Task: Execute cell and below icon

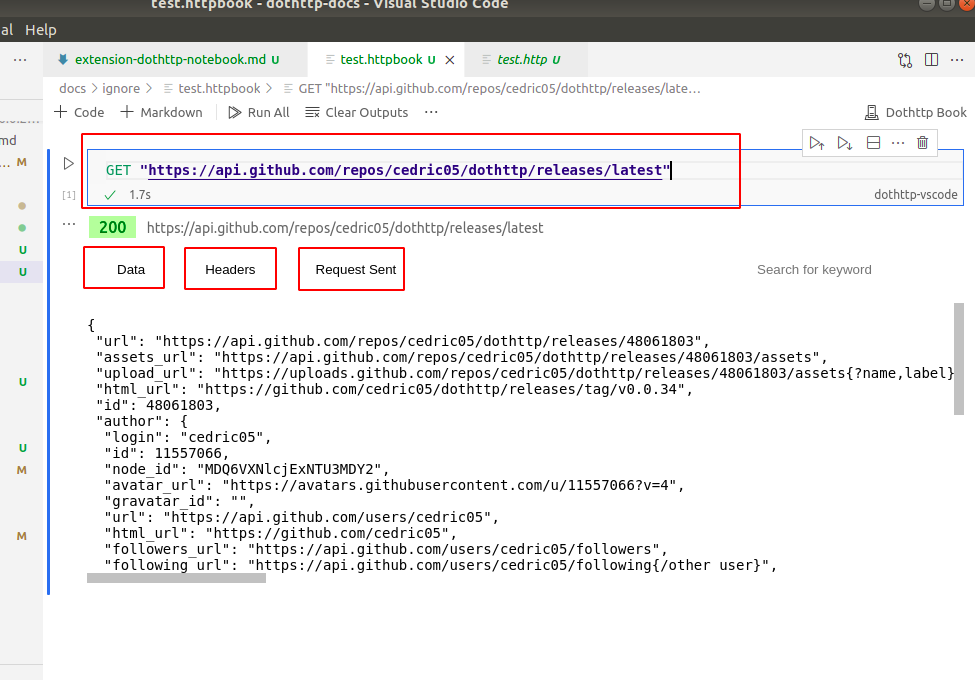Action: point(844,144)
